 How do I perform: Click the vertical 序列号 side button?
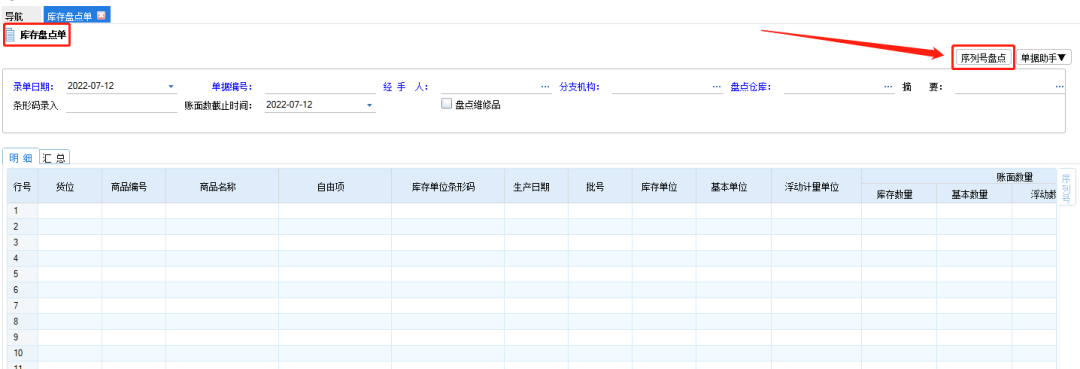click(1066, 187)
